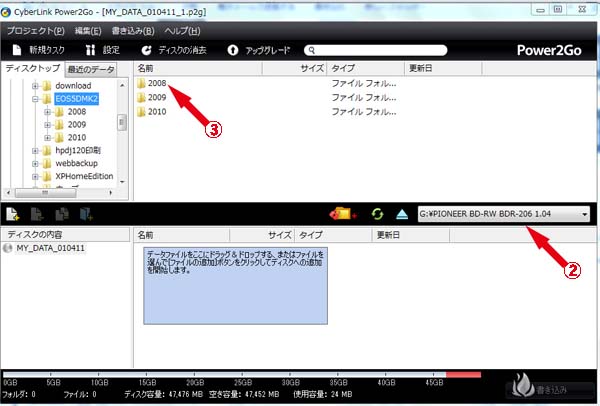This screenshot has width=600, height=406.
Task: Expand the webbackup folder node
Action: (x=35, y=163)
